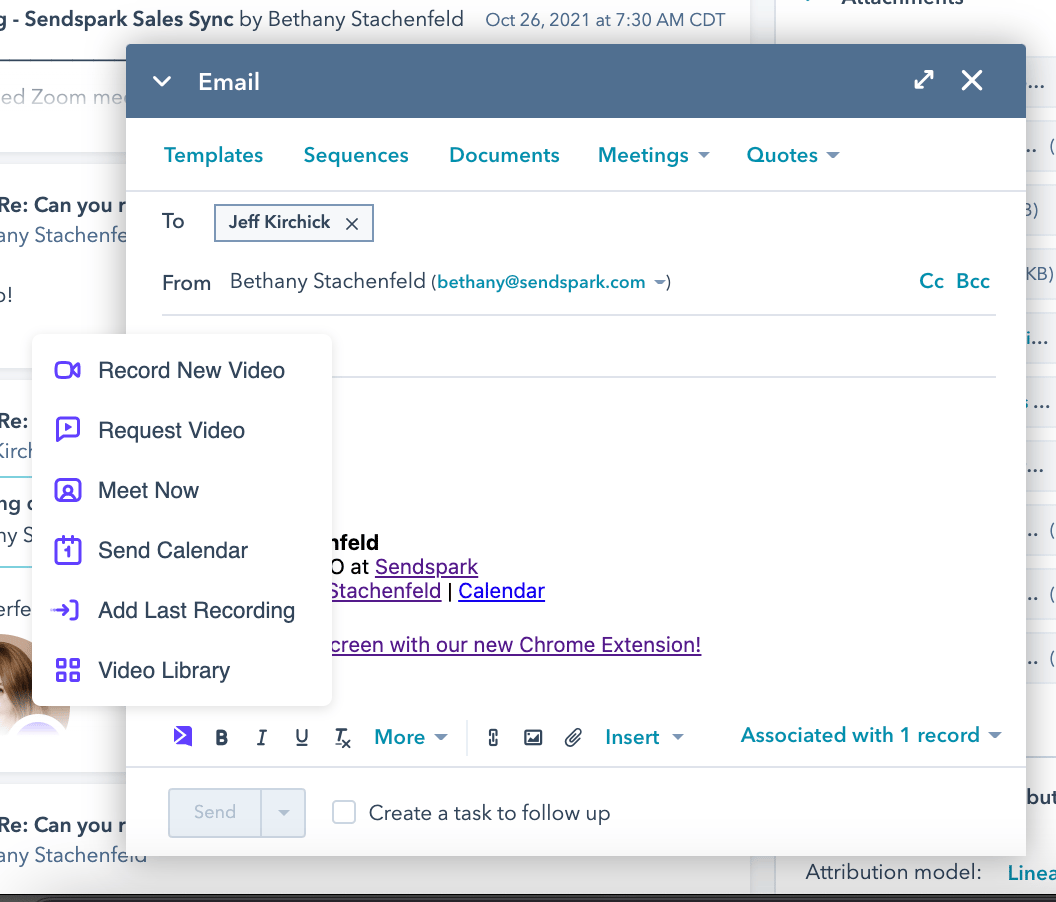This screenshot has width=1056, height=902.
Task: Insert an image with the picture icon
Action: (533, 738)
